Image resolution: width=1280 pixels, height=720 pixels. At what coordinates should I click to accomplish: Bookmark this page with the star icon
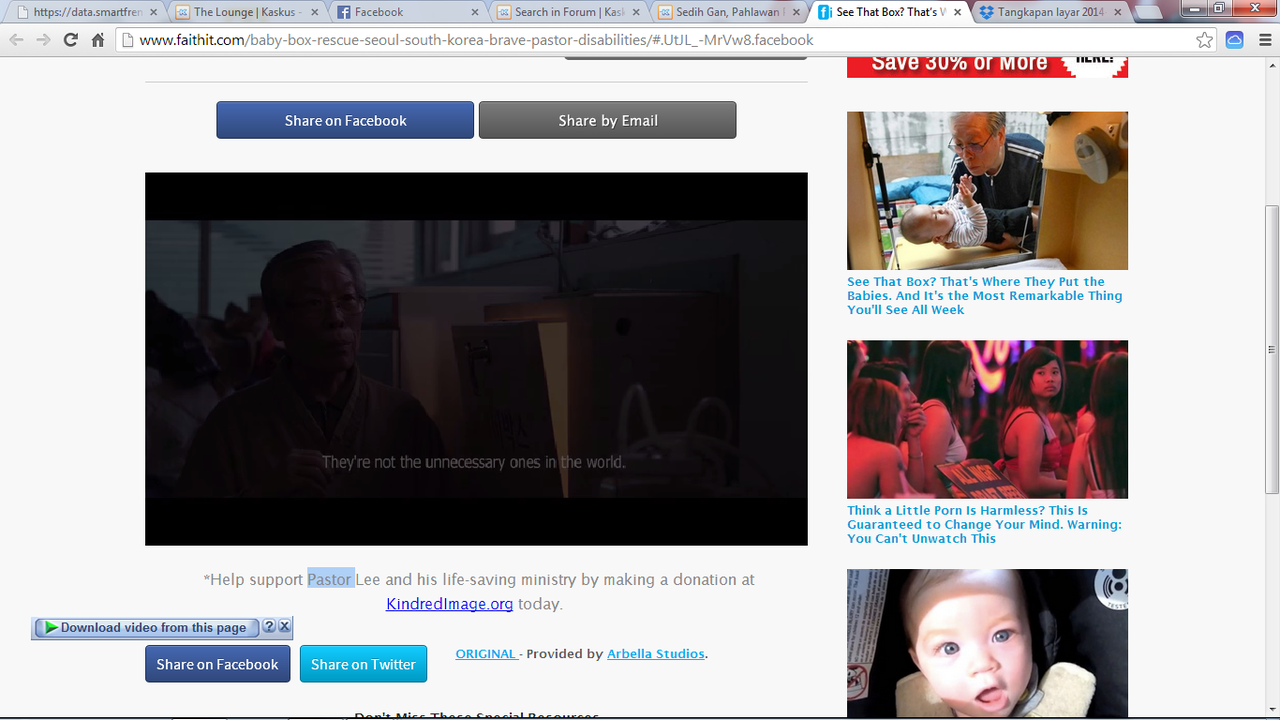(x=1205, y=40)
